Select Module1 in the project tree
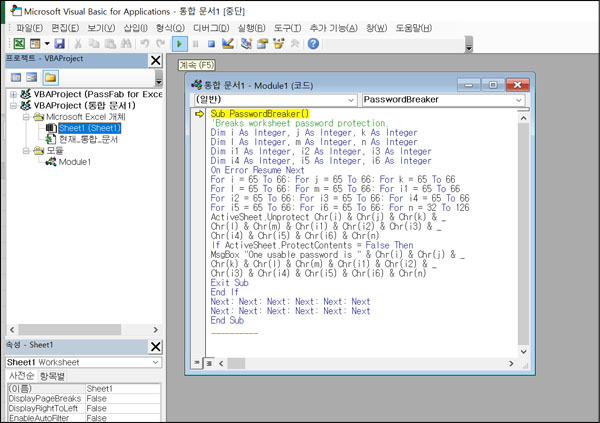The image size is (600, 423). coord(74,161)
